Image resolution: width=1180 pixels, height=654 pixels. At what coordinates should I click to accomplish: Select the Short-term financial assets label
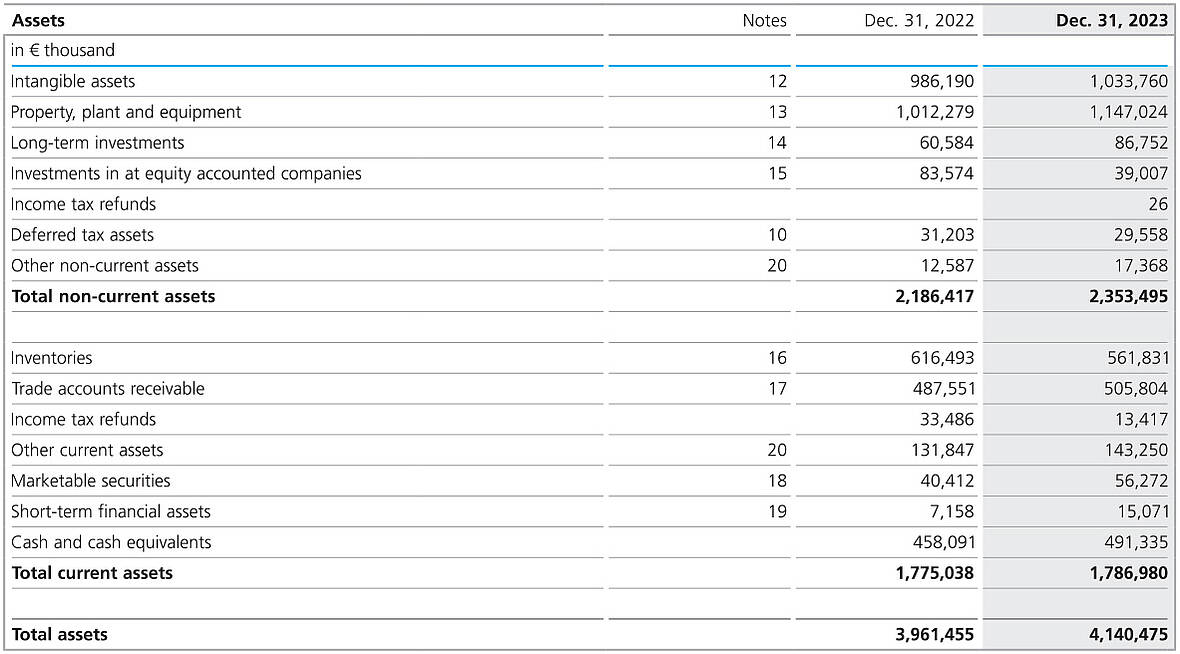pyautogui.click(x=111, y=512)
